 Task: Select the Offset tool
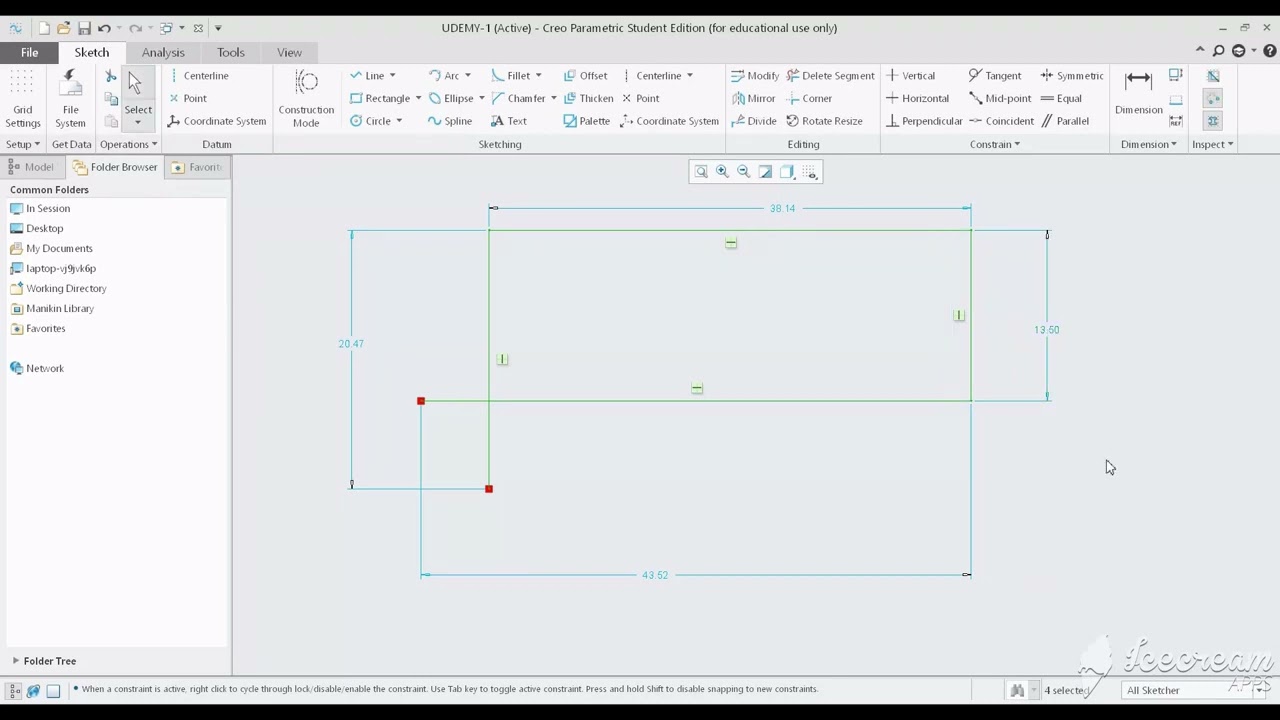[x=585, y=76]
